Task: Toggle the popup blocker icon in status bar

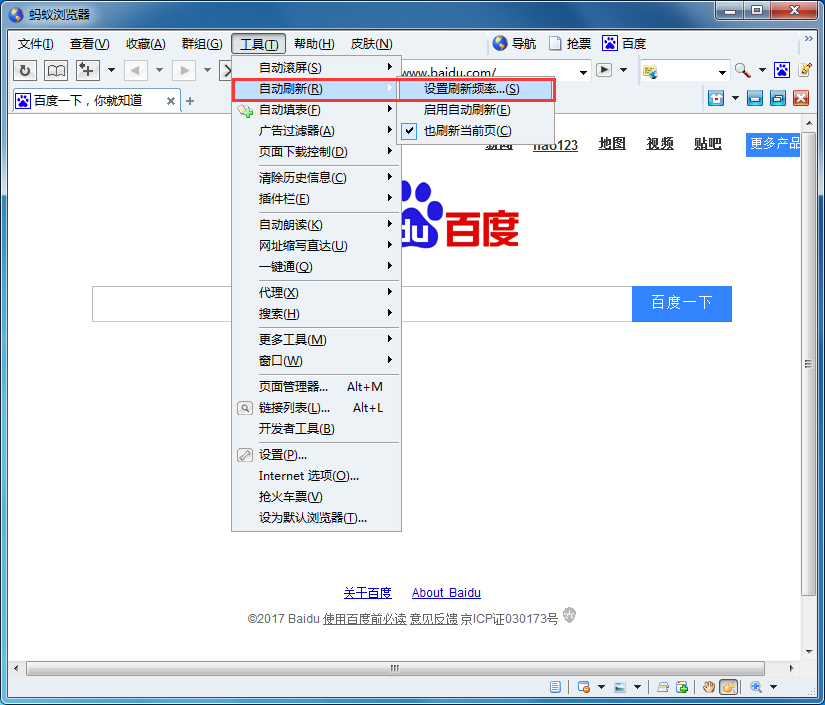Action: tap(585, 687)
